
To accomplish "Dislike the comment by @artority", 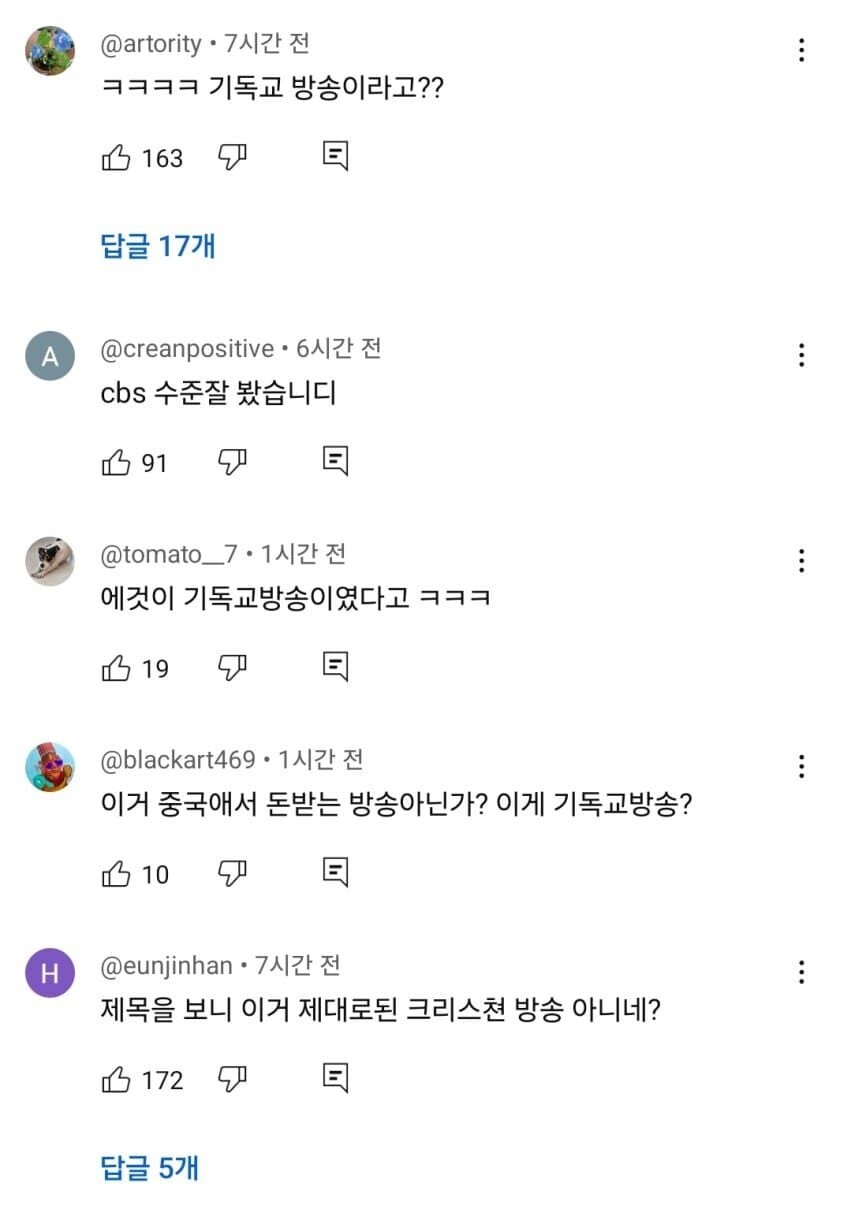I will click(232, 157).
